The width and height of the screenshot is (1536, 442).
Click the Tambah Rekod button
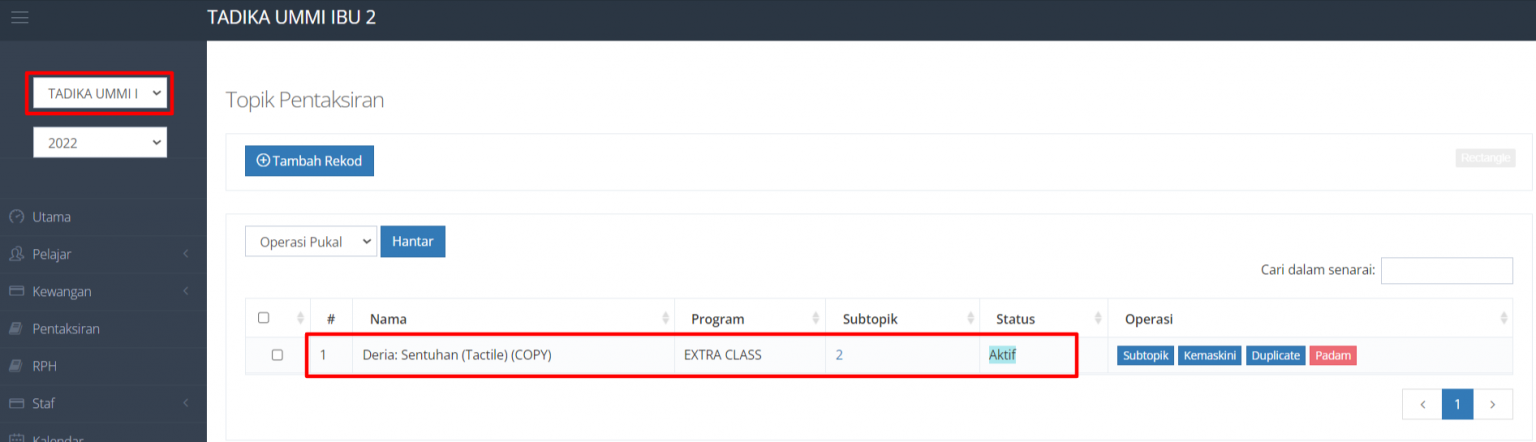click(309, 161)
